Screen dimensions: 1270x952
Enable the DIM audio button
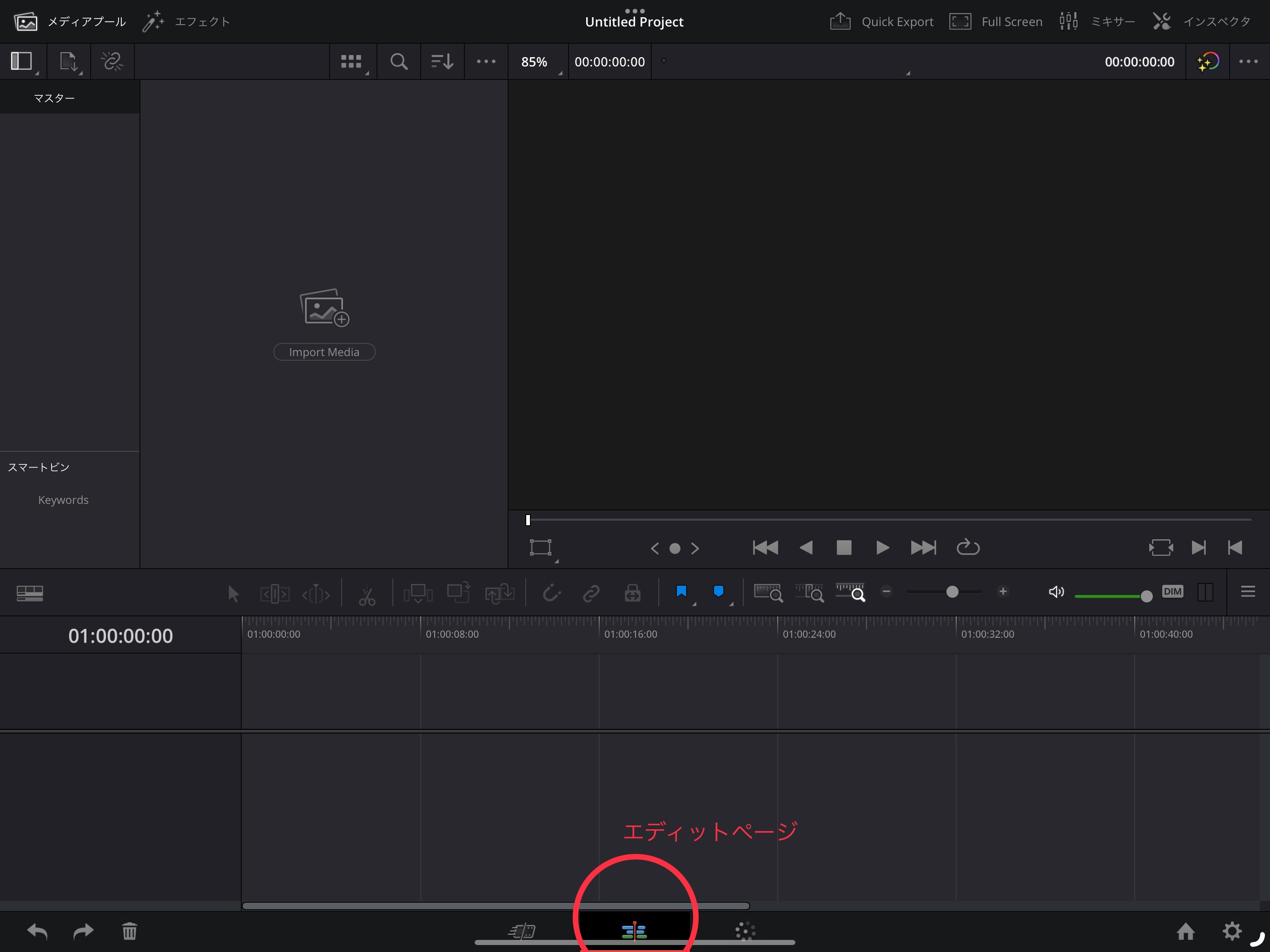tap(1173, 592)
